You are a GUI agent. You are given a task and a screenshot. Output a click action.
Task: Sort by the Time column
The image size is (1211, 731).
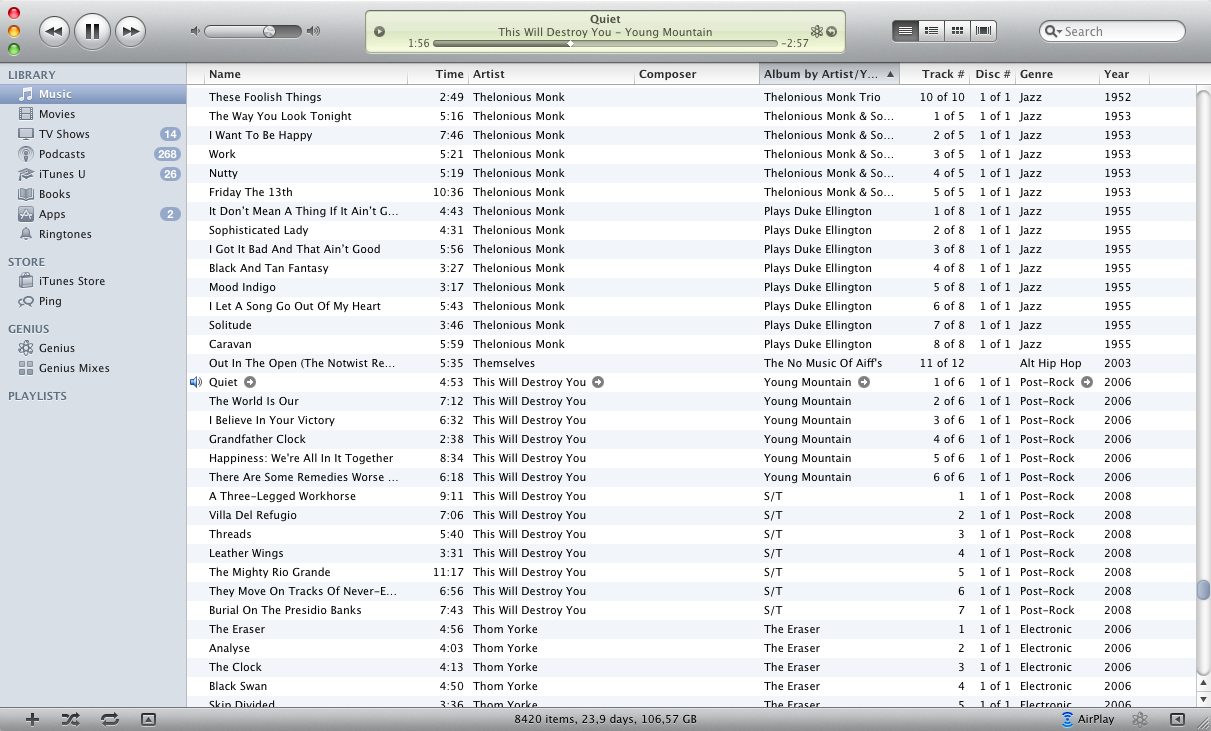coord(438,74)
